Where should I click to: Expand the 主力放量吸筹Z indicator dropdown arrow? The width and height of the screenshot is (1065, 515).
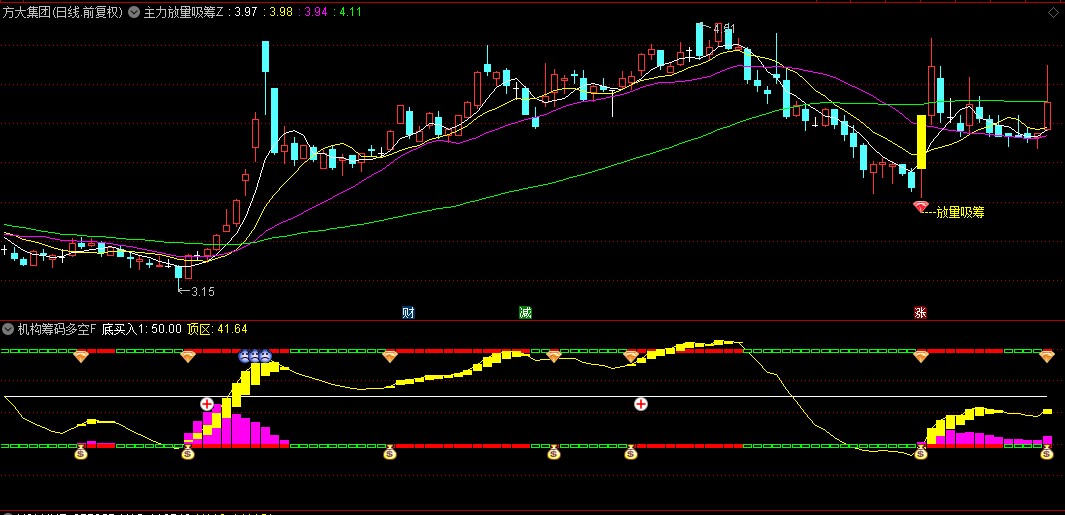point(133,12)
